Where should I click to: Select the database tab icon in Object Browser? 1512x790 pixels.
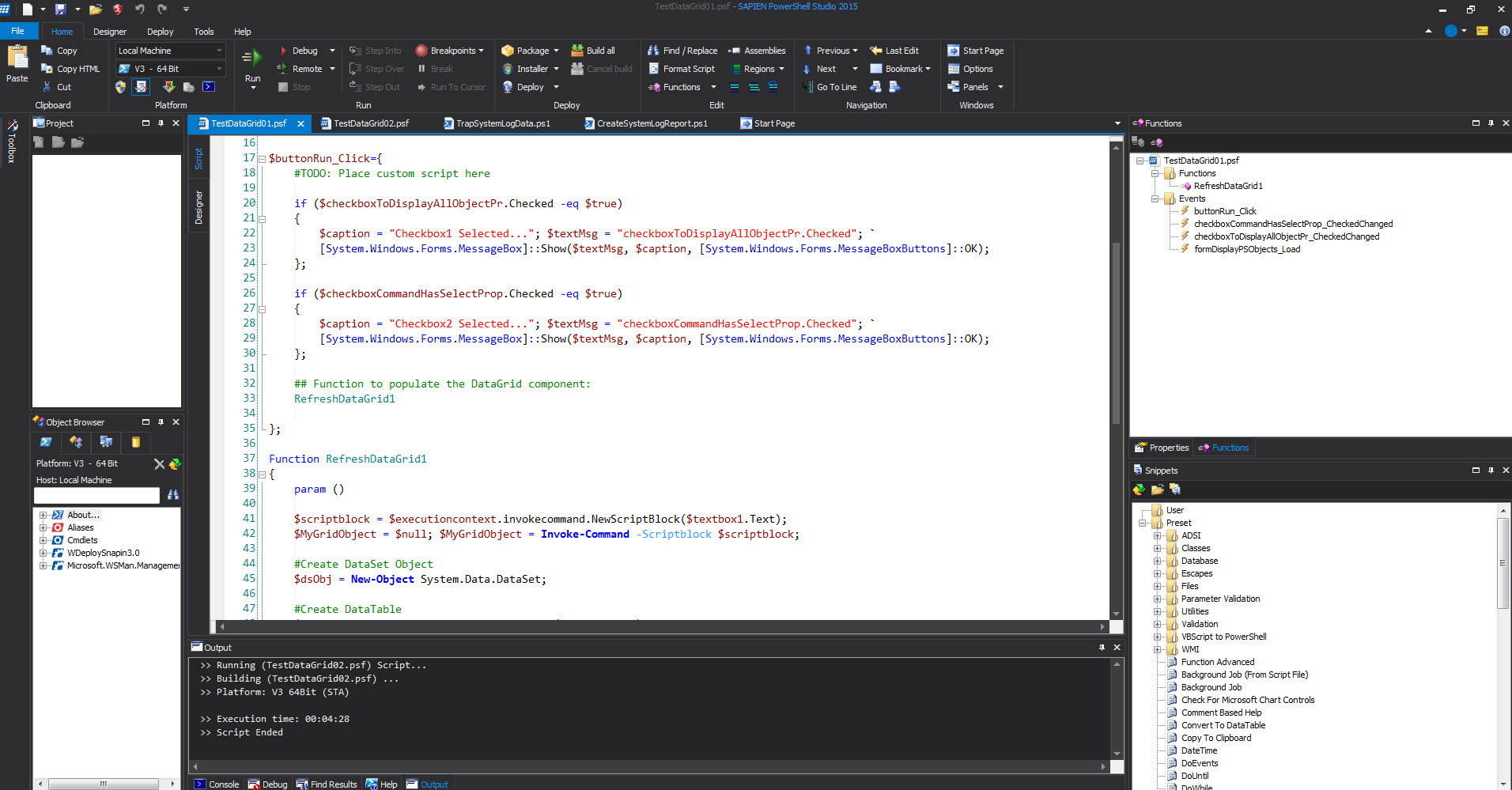(x=136, y=442)
